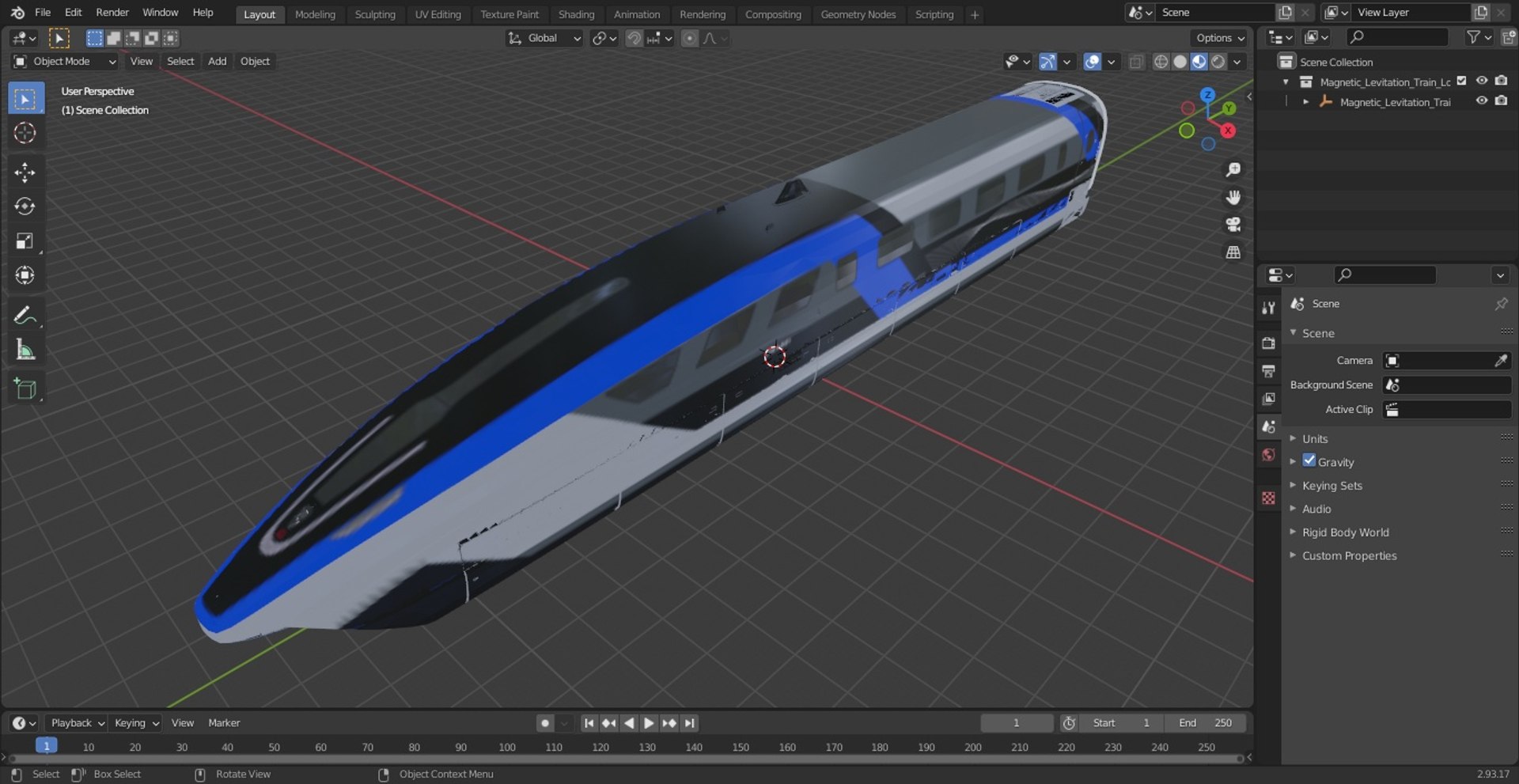This screenshot has width=1519, height=784.
Task: Toggle visibility of Magnetic_Levitation_Train_Lc collection
Action: pyautogui.click(x=1482, y=81)
